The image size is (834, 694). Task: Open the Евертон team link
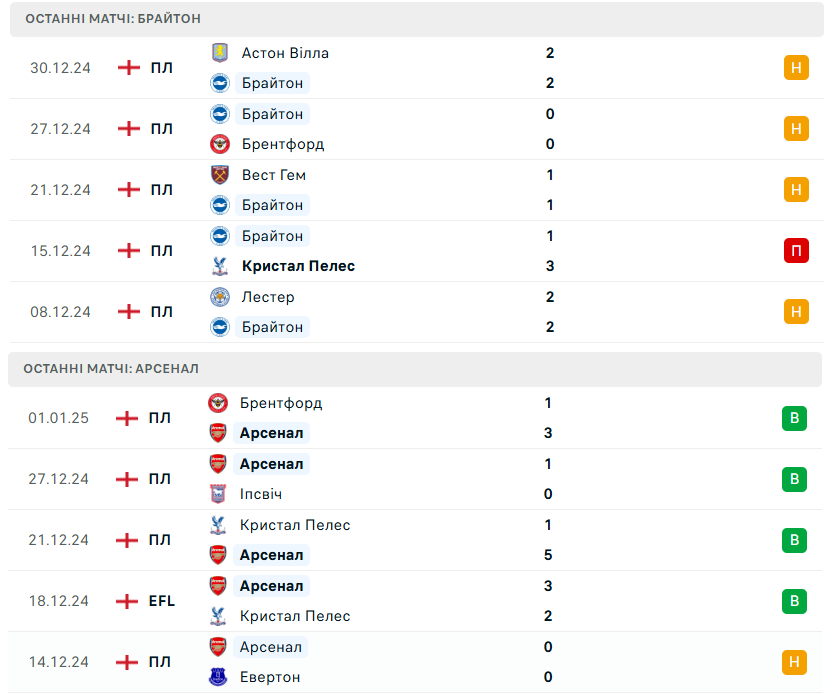pyautogui.click(x=269, y=677)
